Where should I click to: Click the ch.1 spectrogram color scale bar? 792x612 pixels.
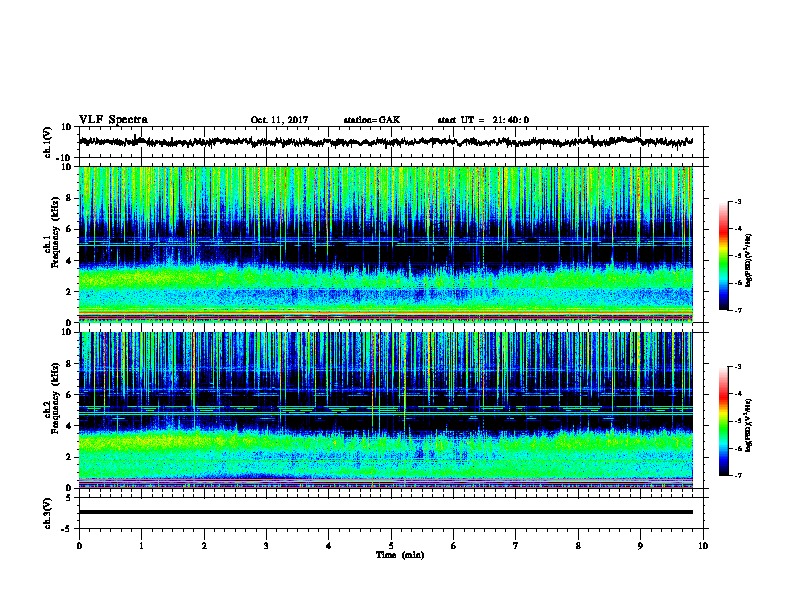click(724, 256)
